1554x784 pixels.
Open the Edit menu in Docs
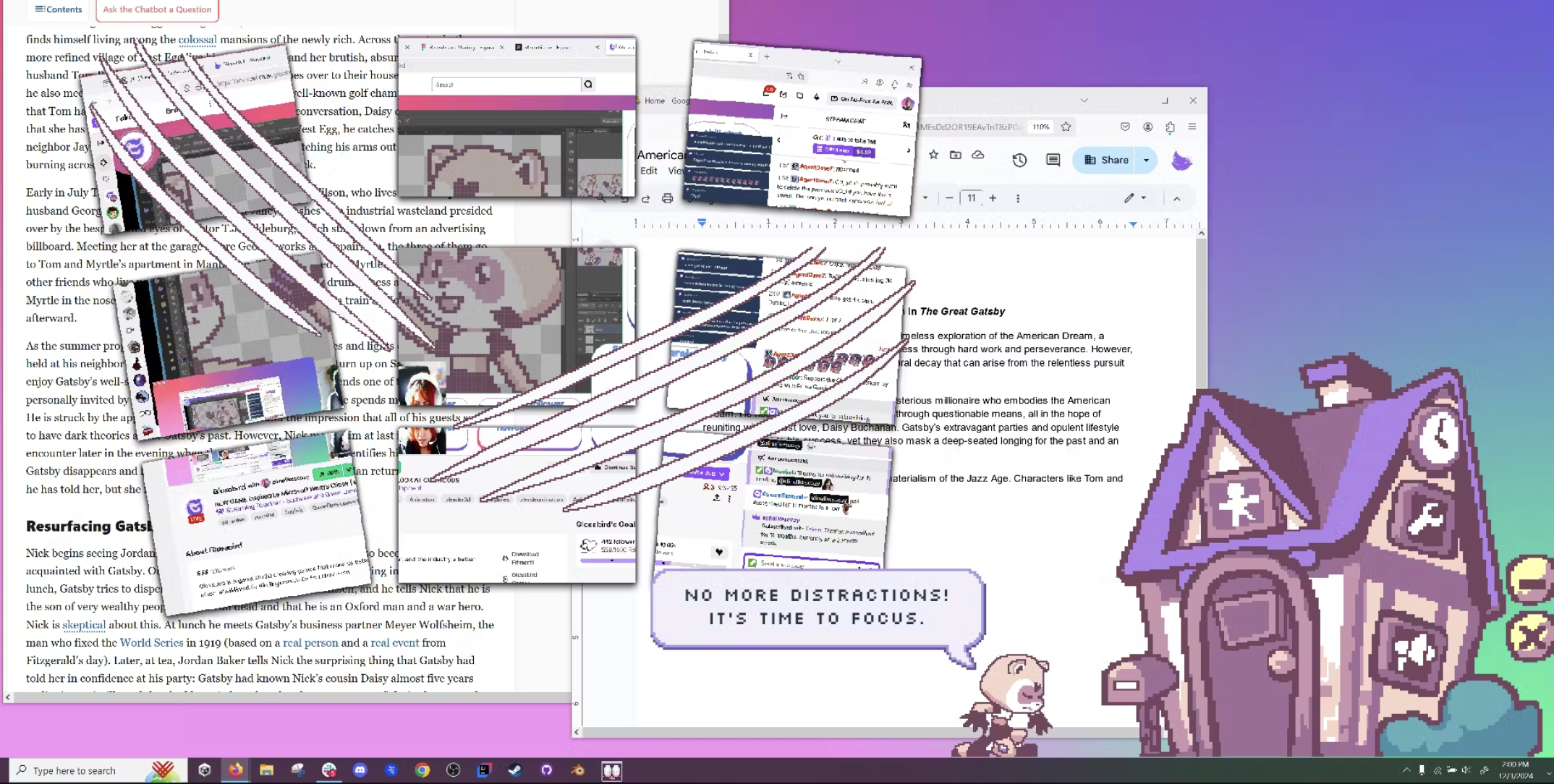click(x=648, y=171)
